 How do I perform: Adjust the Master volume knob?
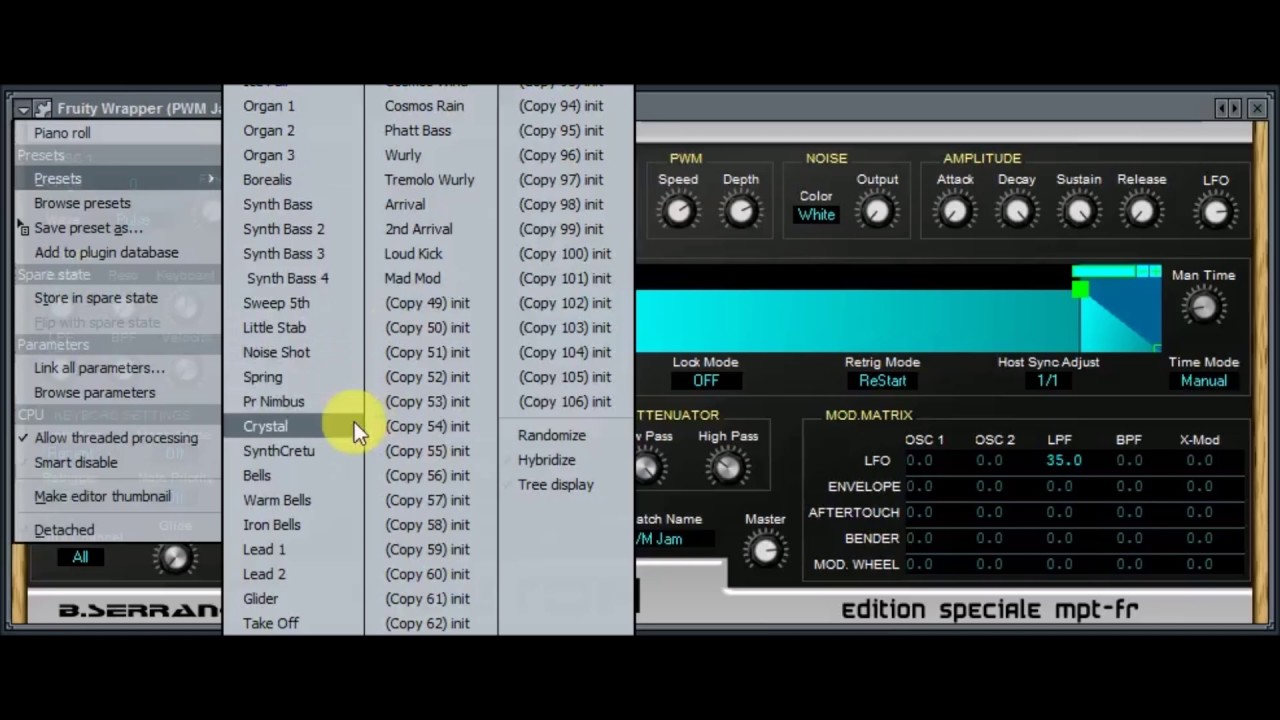[765, 550]
